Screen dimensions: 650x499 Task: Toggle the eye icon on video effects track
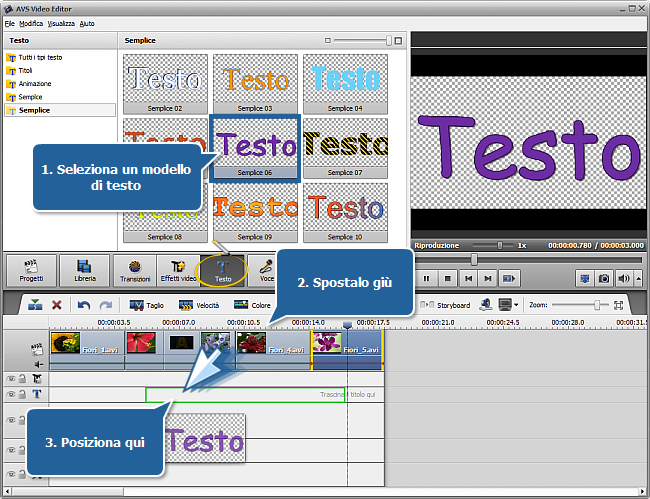(11, 379)
